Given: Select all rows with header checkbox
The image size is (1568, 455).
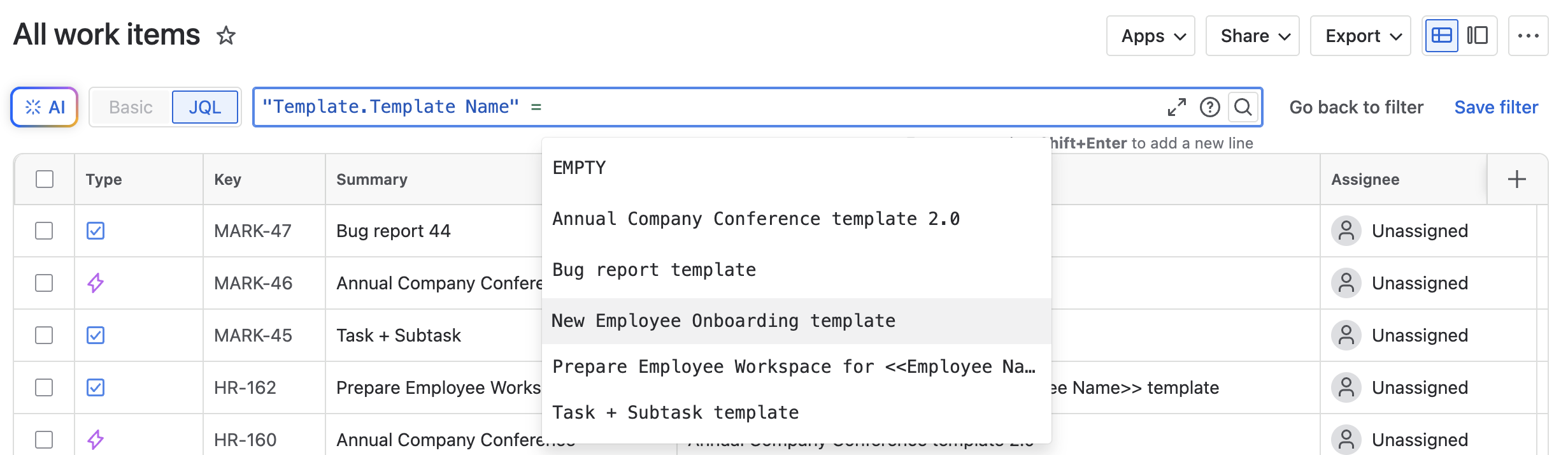Looking at the screenshot, I should pos(45,179).
